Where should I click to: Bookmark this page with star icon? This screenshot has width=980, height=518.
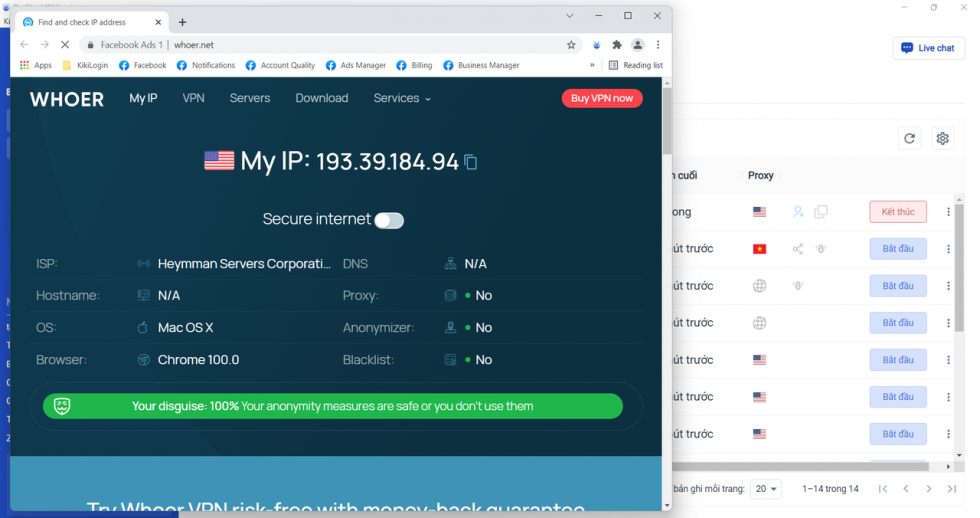pos(571,44)
